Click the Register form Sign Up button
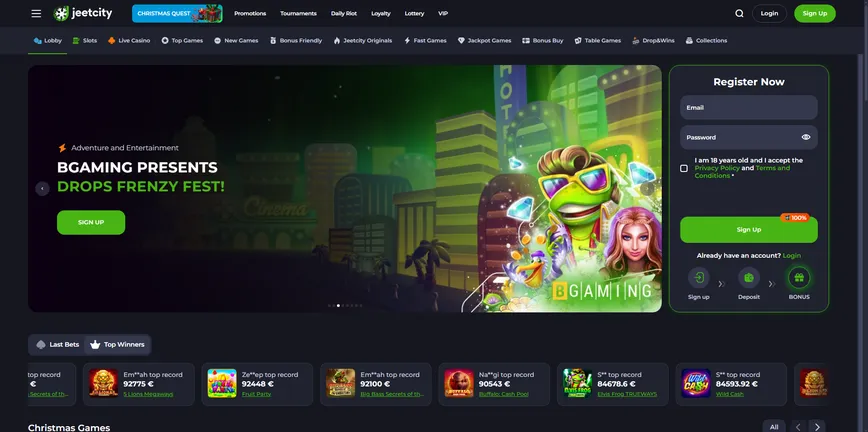The height and width of the screenshot is (432, 868). click(x=748, y=229)
